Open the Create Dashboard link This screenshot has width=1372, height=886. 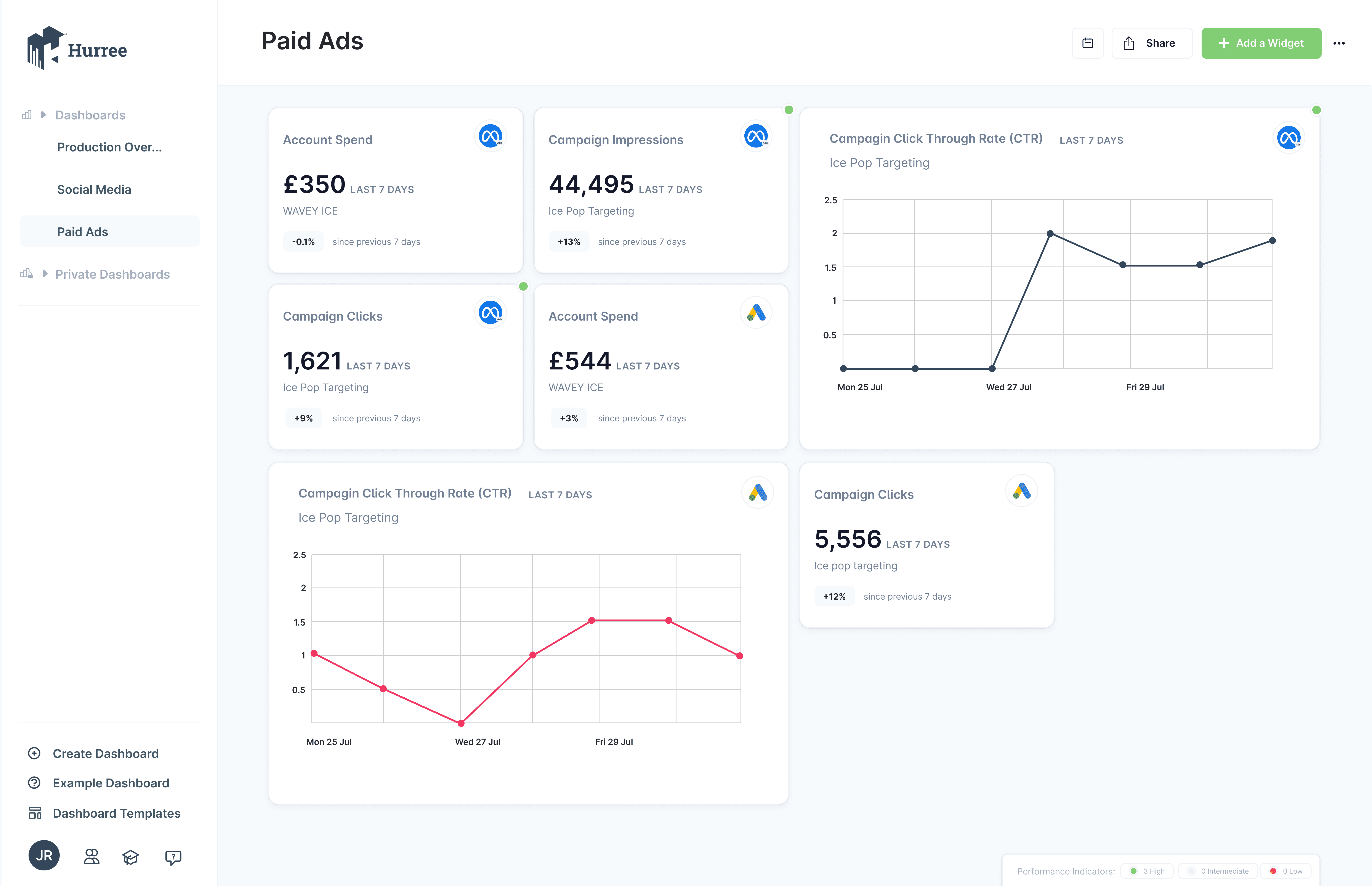106,754
